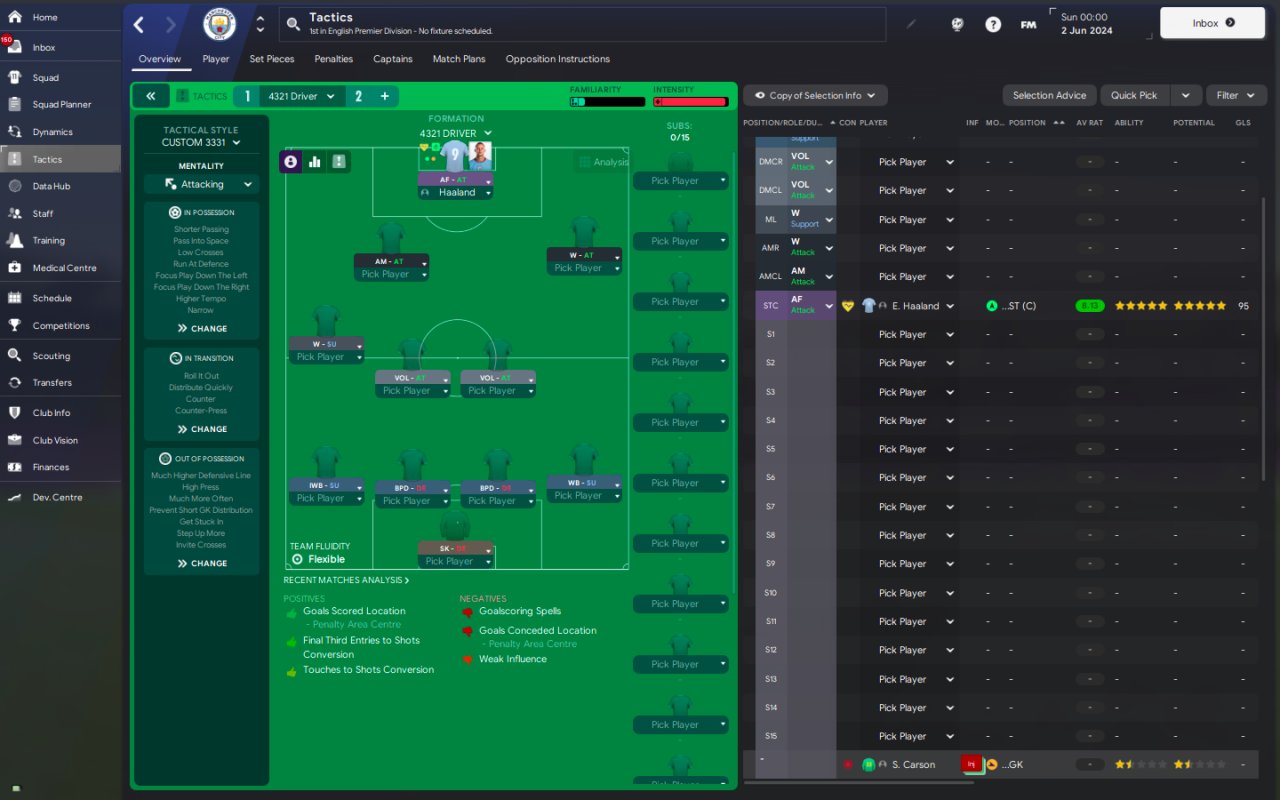Viewport: 1280px width, 800px height.
Task: Add new tactic with plus icon
Action: [x=384, y=96]
